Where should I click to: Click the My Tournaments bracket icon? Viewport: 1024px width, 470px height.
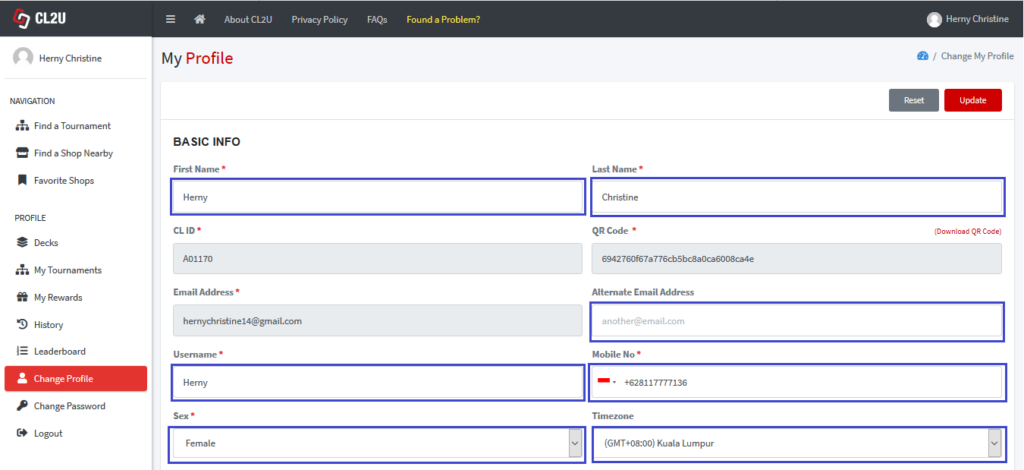tap(22, 270)
